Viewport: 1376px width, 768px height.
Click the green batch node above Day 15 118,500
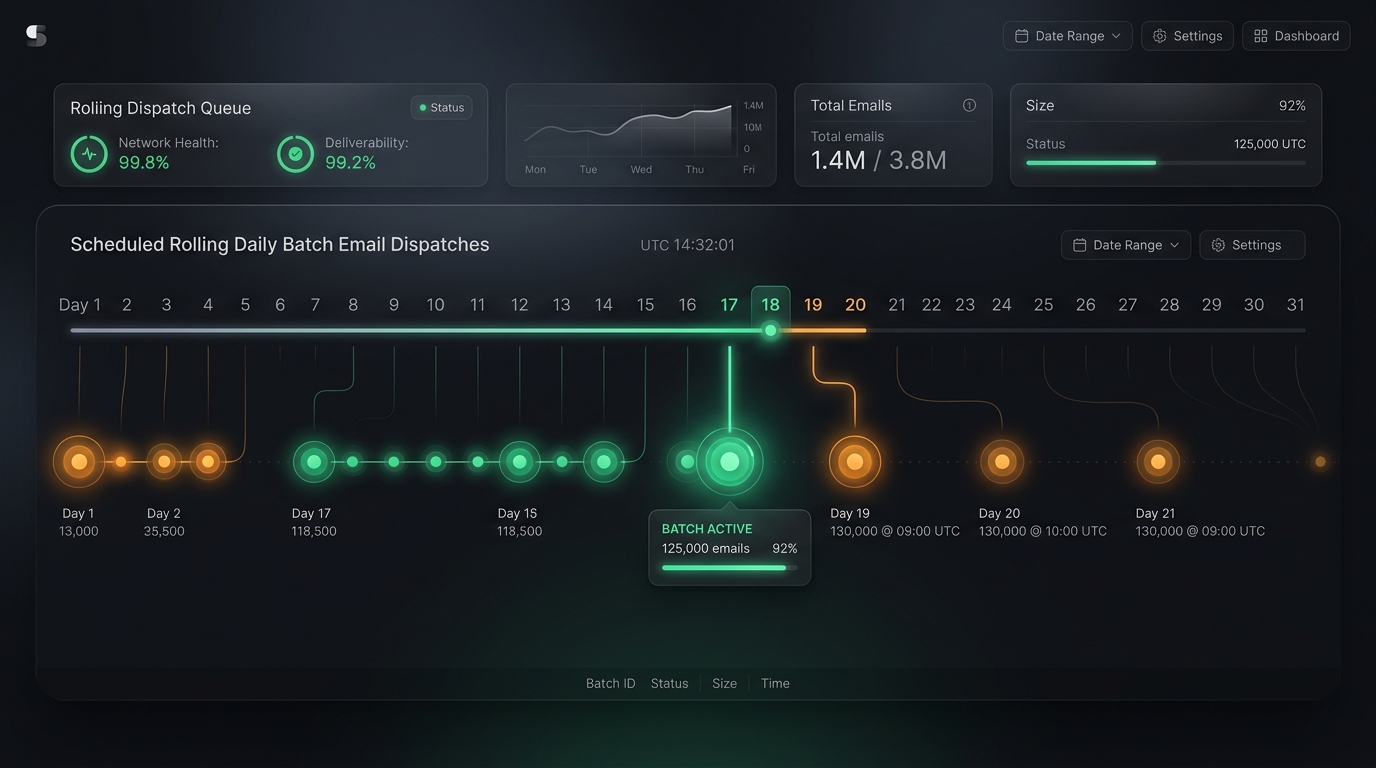[519, 462]
